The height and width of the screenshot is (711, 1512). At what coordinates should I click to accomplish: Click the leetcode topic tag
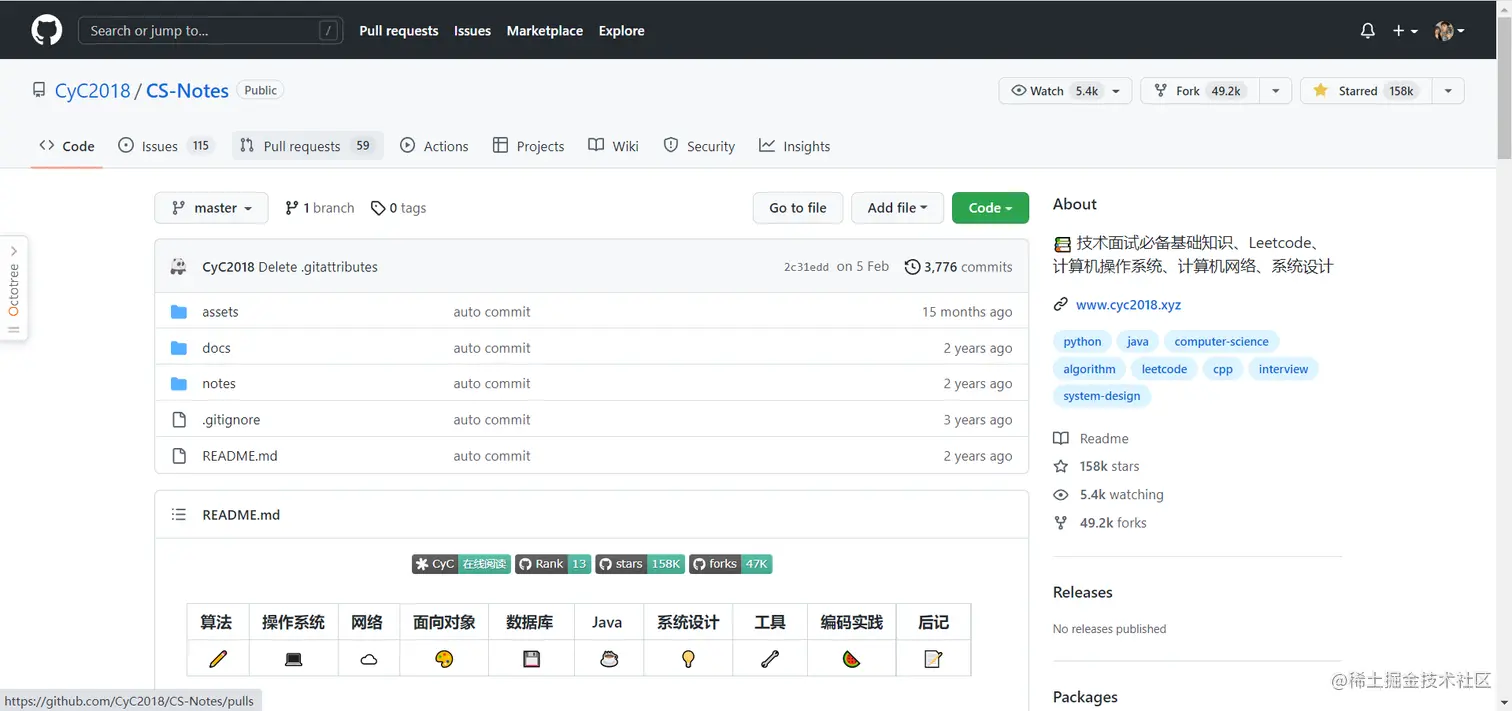click(1164, 369)
